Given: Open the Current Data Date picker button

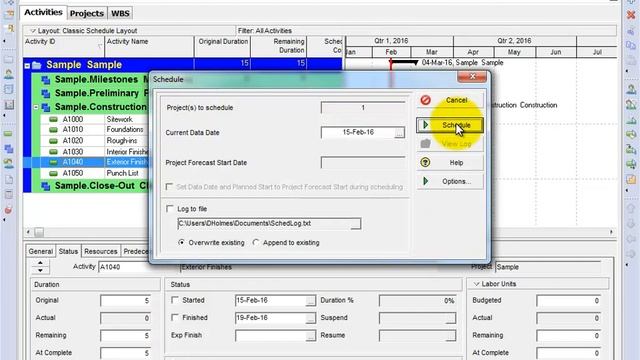Looking at the screenshot, I should coord(400,133).
